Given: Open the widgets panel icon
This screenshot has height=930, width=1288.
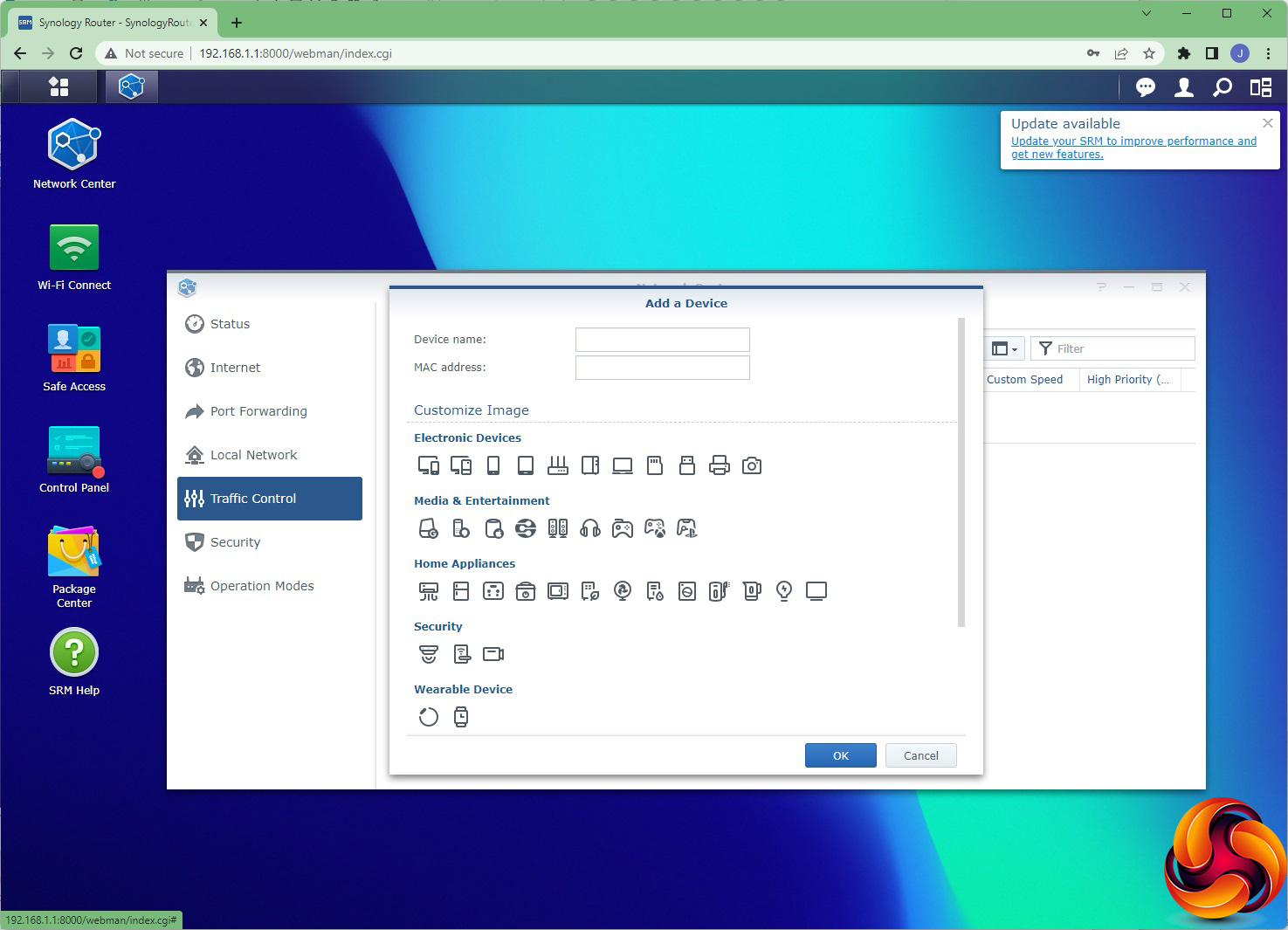Looking at the screenshot, I should (1261, 86).
